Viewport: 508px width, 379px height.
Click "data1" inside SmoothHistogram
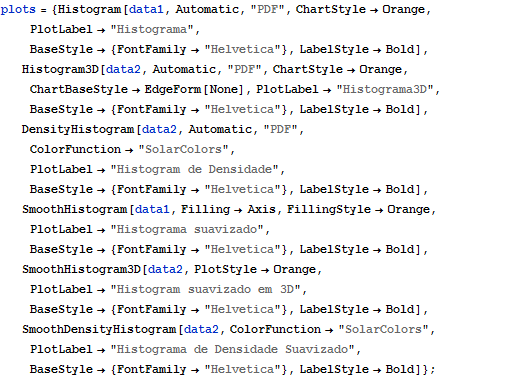click(x=152, y=209)
